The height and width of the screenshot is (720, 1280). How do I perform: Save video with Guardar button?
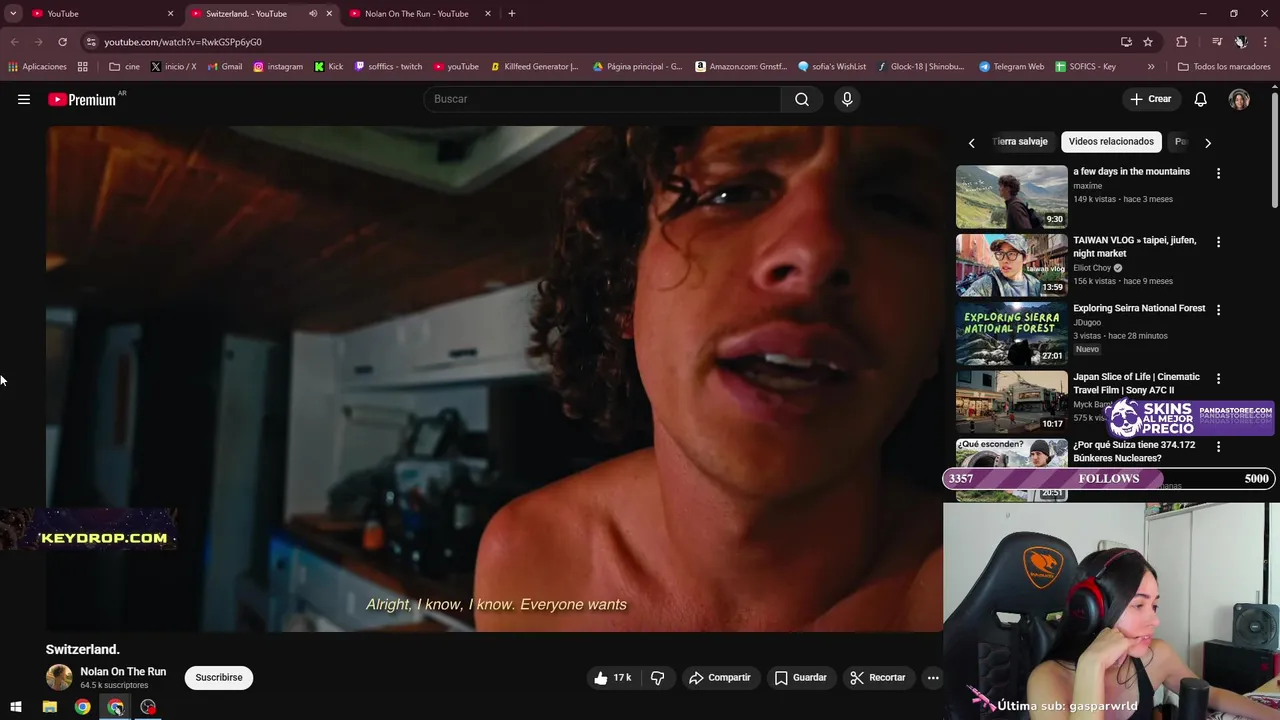tap(801, 678)
